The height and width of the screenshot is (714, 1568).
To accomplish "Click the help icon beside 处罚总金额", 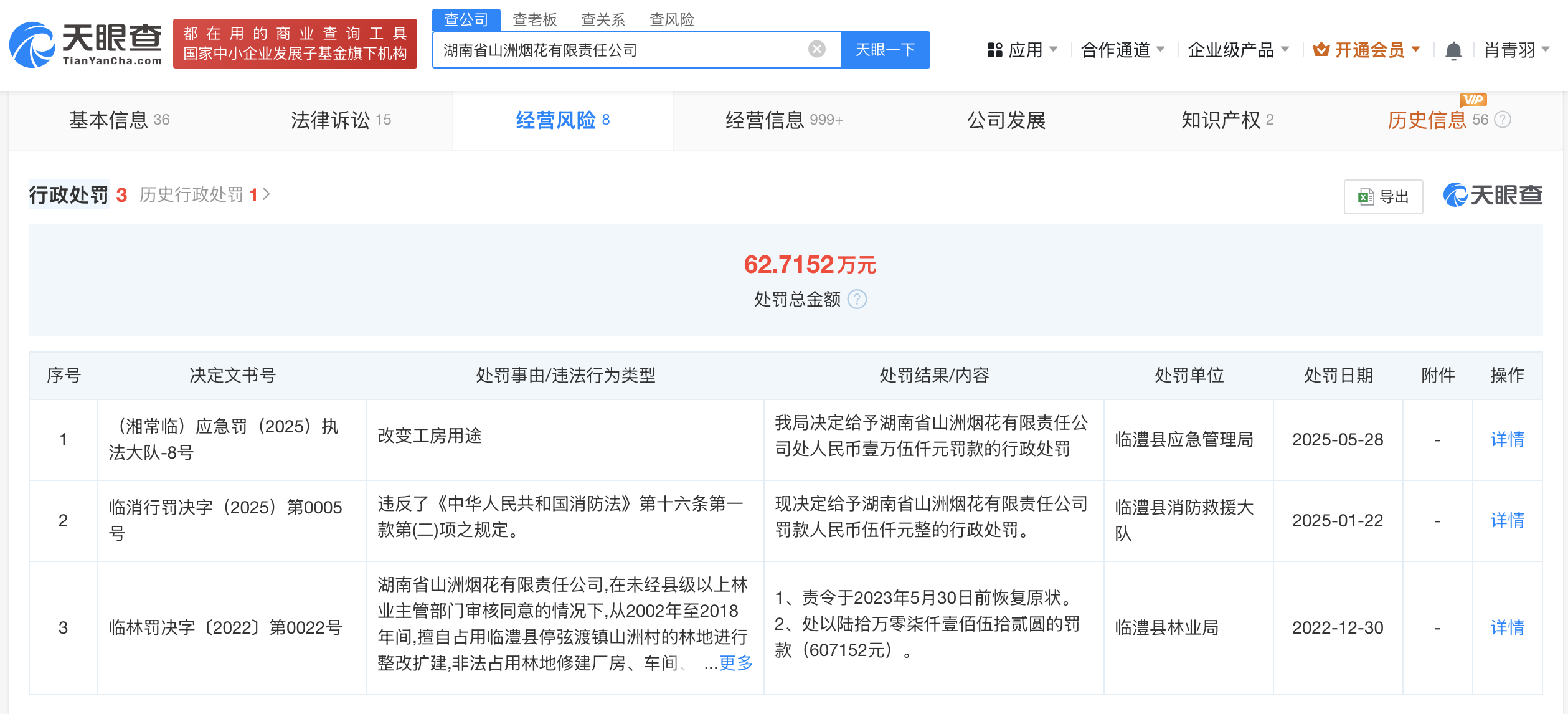I will (857, 300).
